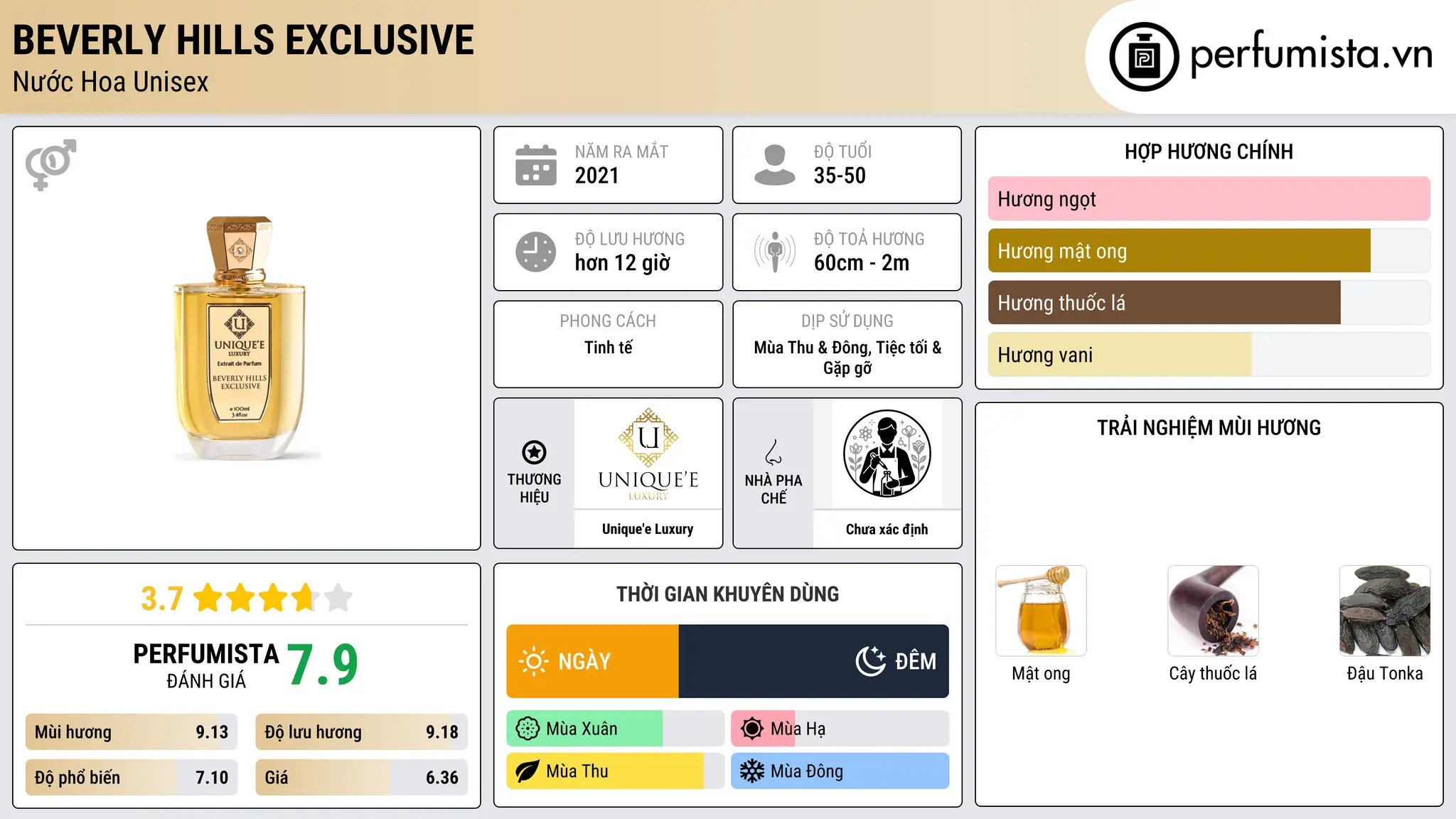The image size is (1456, 819).
Task: Click the HỢP HƯƠNG CHÍNH heading
Action: pos(1209,151)
